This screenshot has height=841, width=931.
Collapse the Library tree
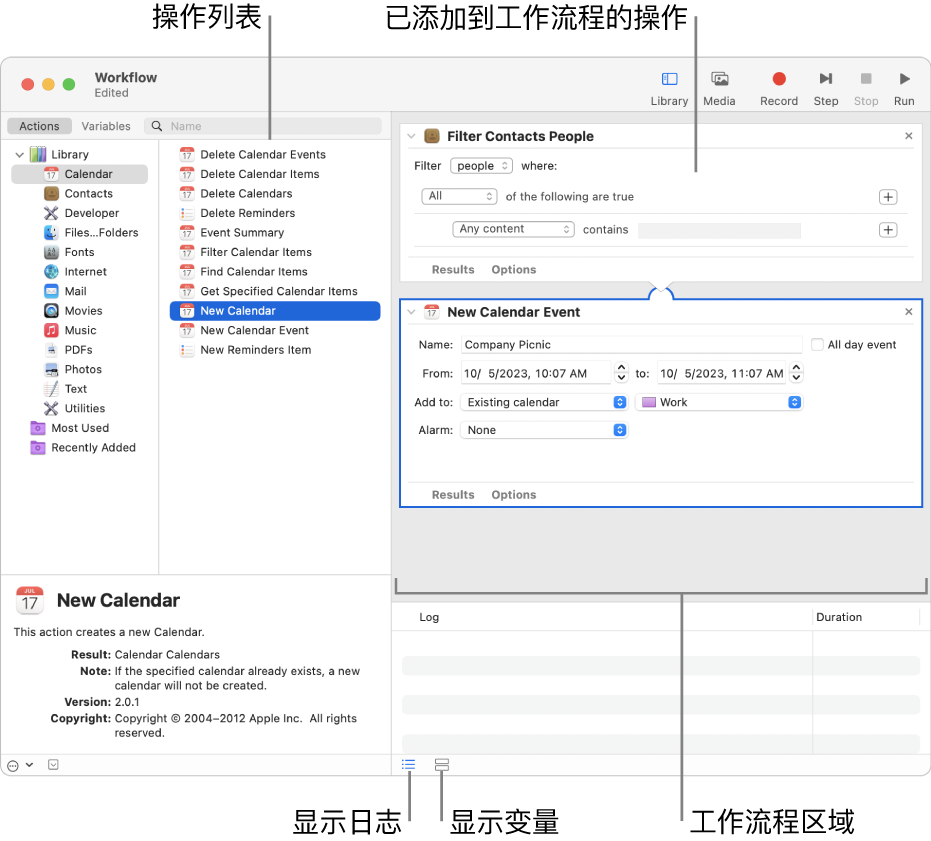[x=19, y=155]
